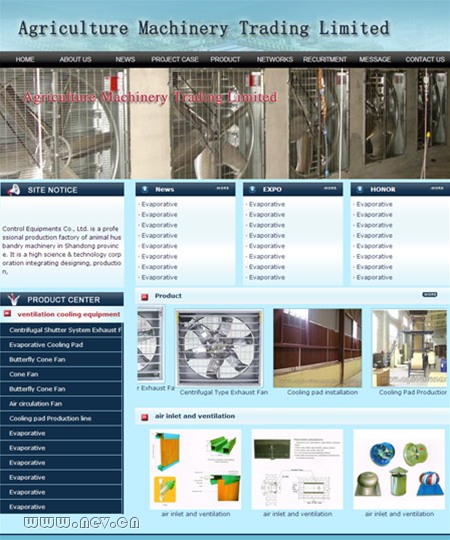Click the megaphone icon beside SITE NOTICE
The width and height of the screenshot is (450, 540).
click(14, 190)
